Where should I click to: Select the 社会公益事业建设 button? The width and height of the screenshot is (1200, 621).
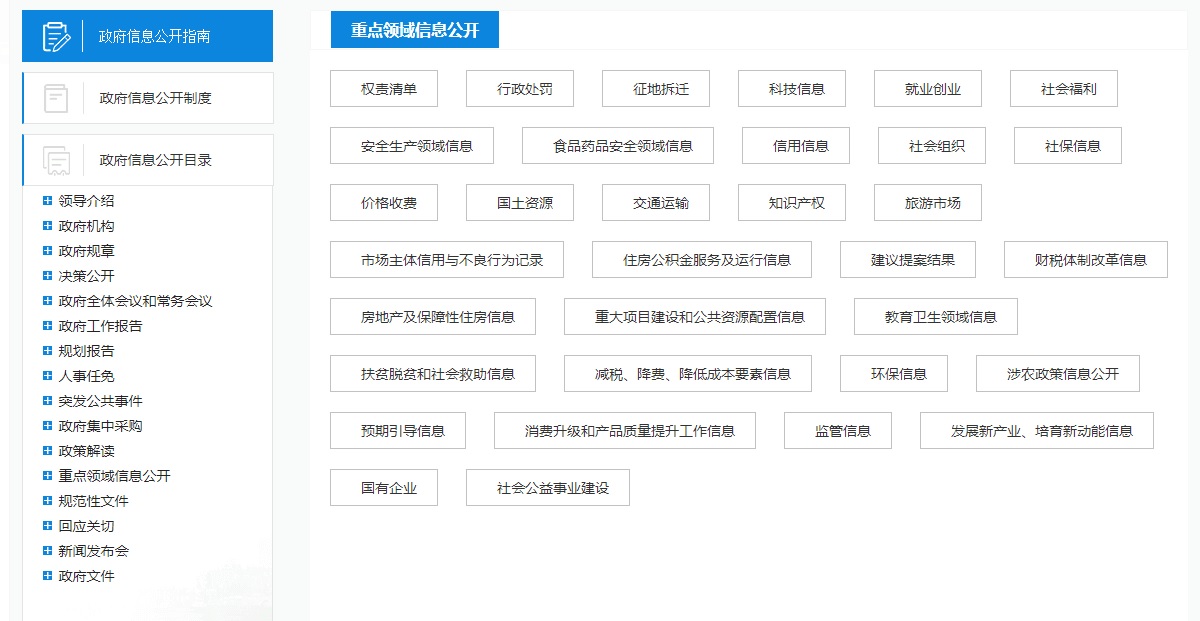click(552, 488)
